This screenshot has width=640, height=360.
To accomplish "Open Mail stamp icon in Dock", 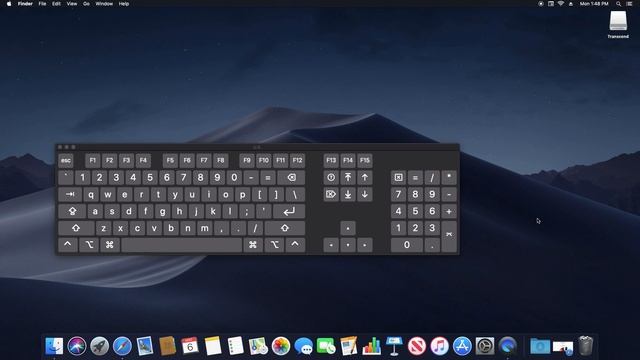I will point(145,346).
